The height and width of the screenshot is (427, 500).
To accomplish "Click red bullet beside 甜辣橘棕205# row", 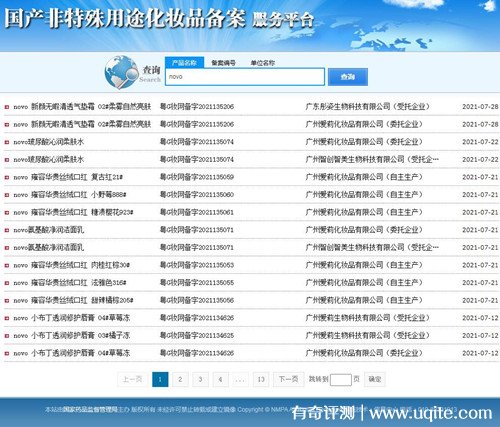I will pyautogui.click(x=7, y=301).
